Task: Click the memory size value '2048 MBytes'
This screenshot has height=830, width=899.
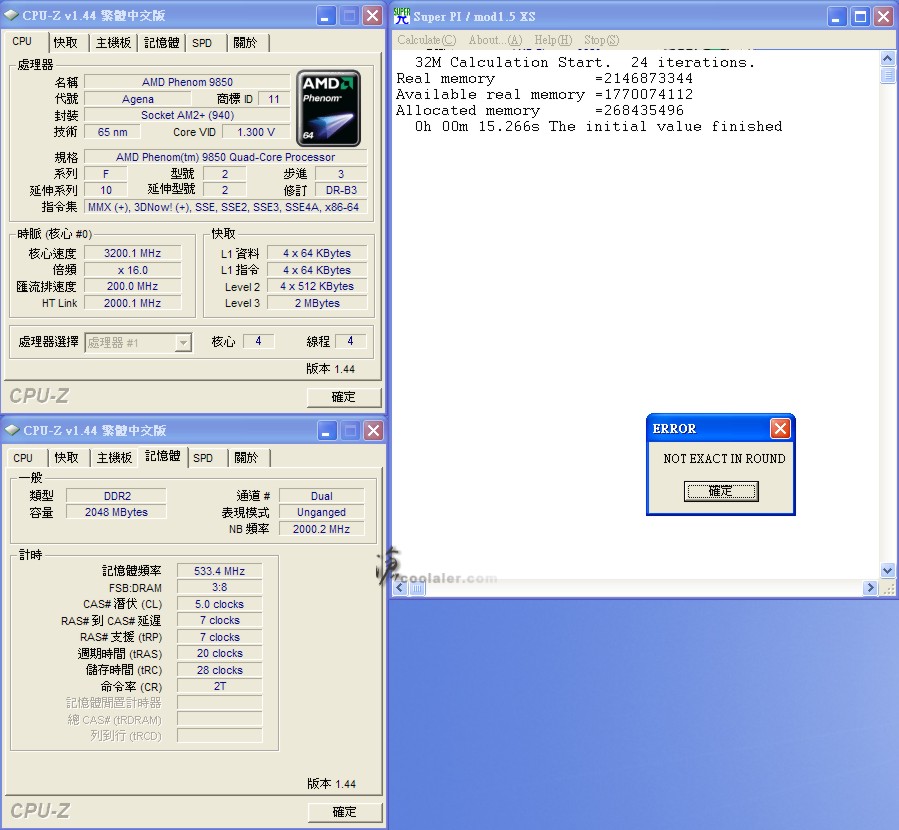Action: tap(117, 512)
